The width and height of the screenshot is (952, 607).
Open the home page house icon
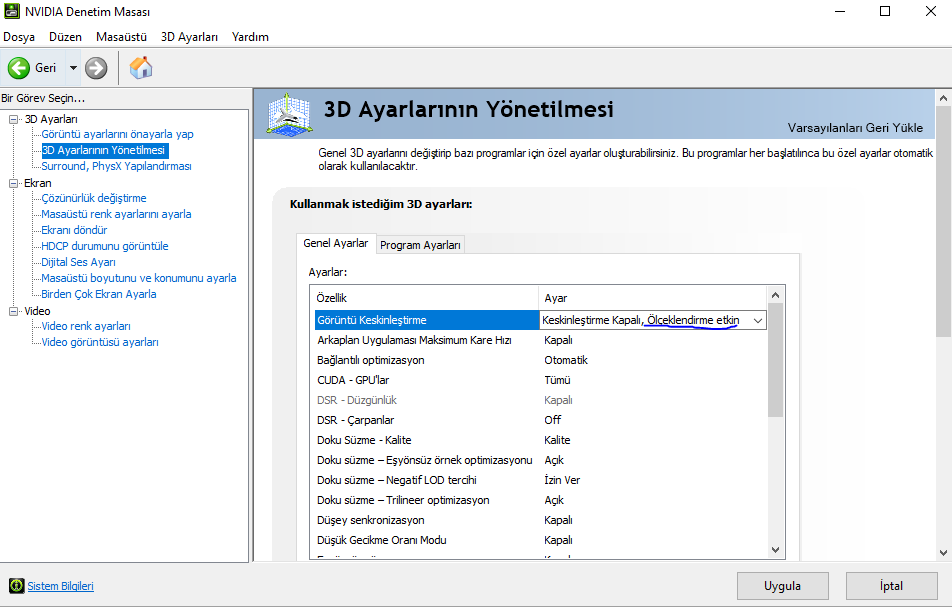(141, 68)
